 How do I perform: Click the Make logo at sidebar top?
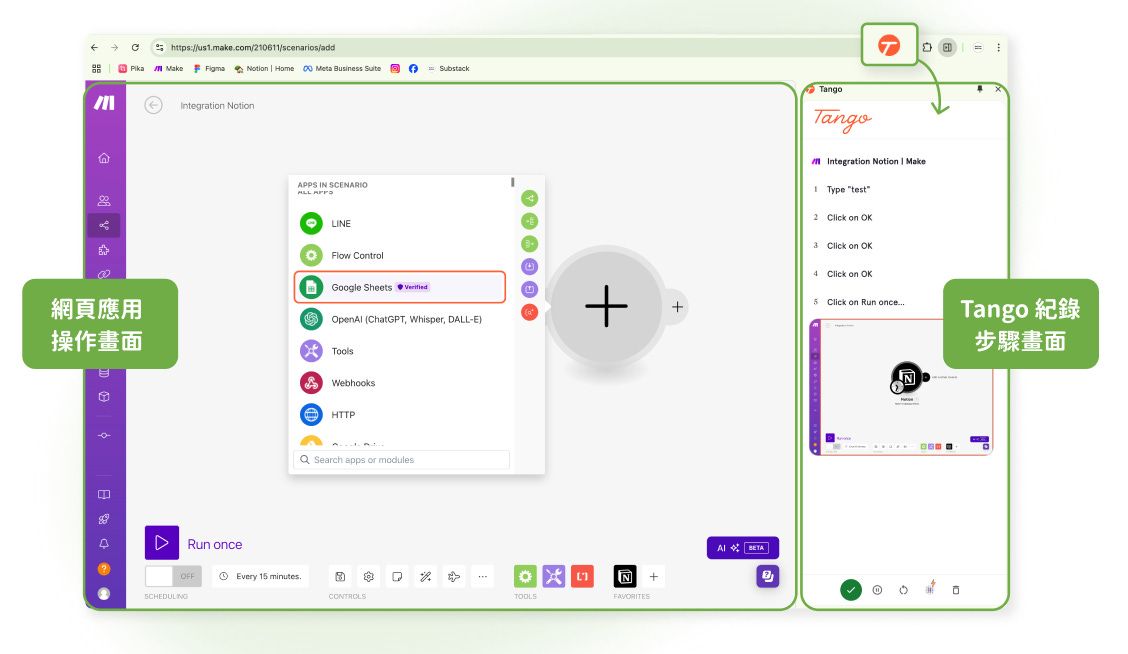(104, 103)
